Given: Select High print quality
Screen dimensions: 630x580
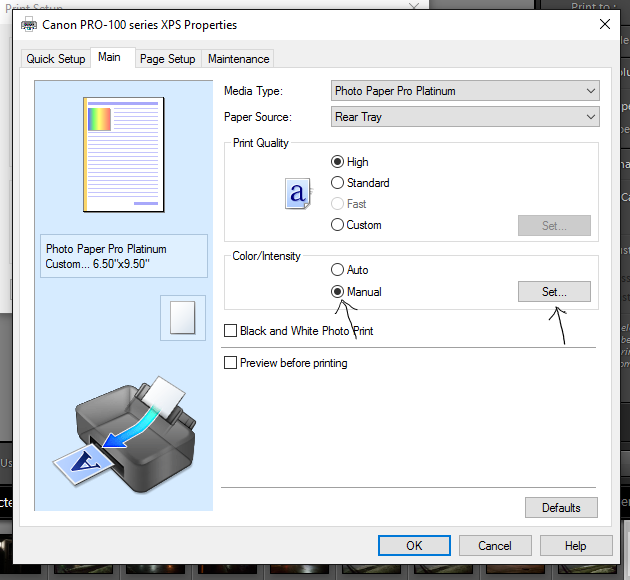Looking at the screenshot, I should click(x=350, y=162).
